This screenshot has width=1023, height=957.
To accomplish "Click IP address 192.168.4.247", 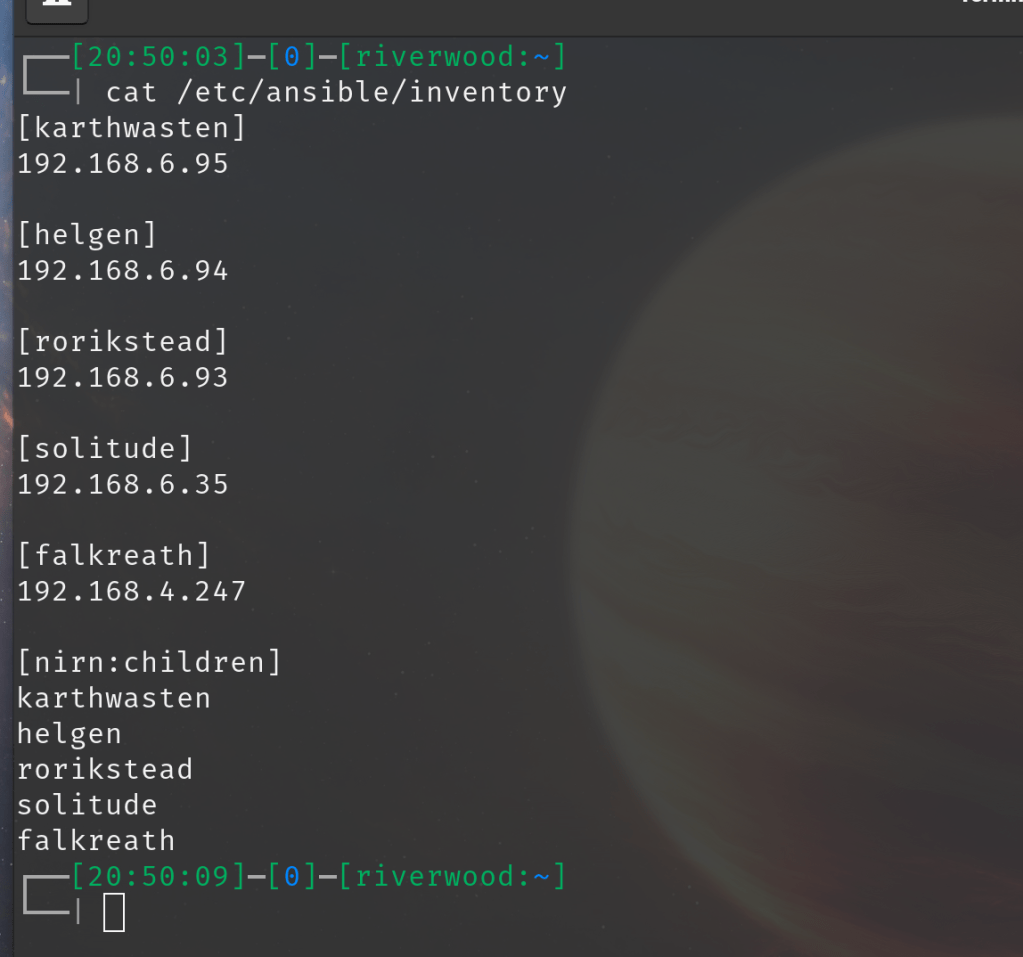I will (131, 592).
